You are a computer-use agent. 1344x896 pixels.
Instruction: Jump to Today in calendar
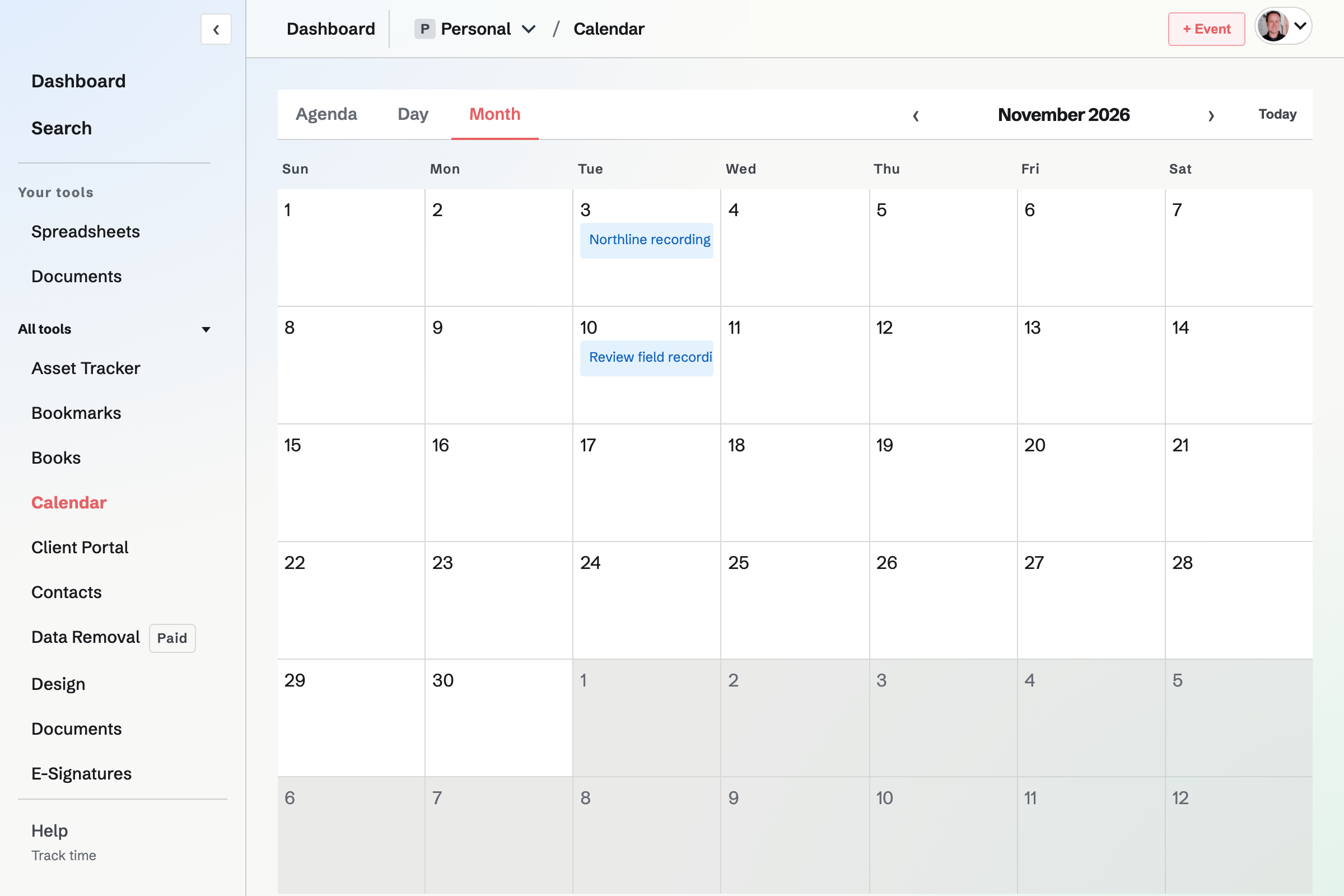[x=1277, y=114]
